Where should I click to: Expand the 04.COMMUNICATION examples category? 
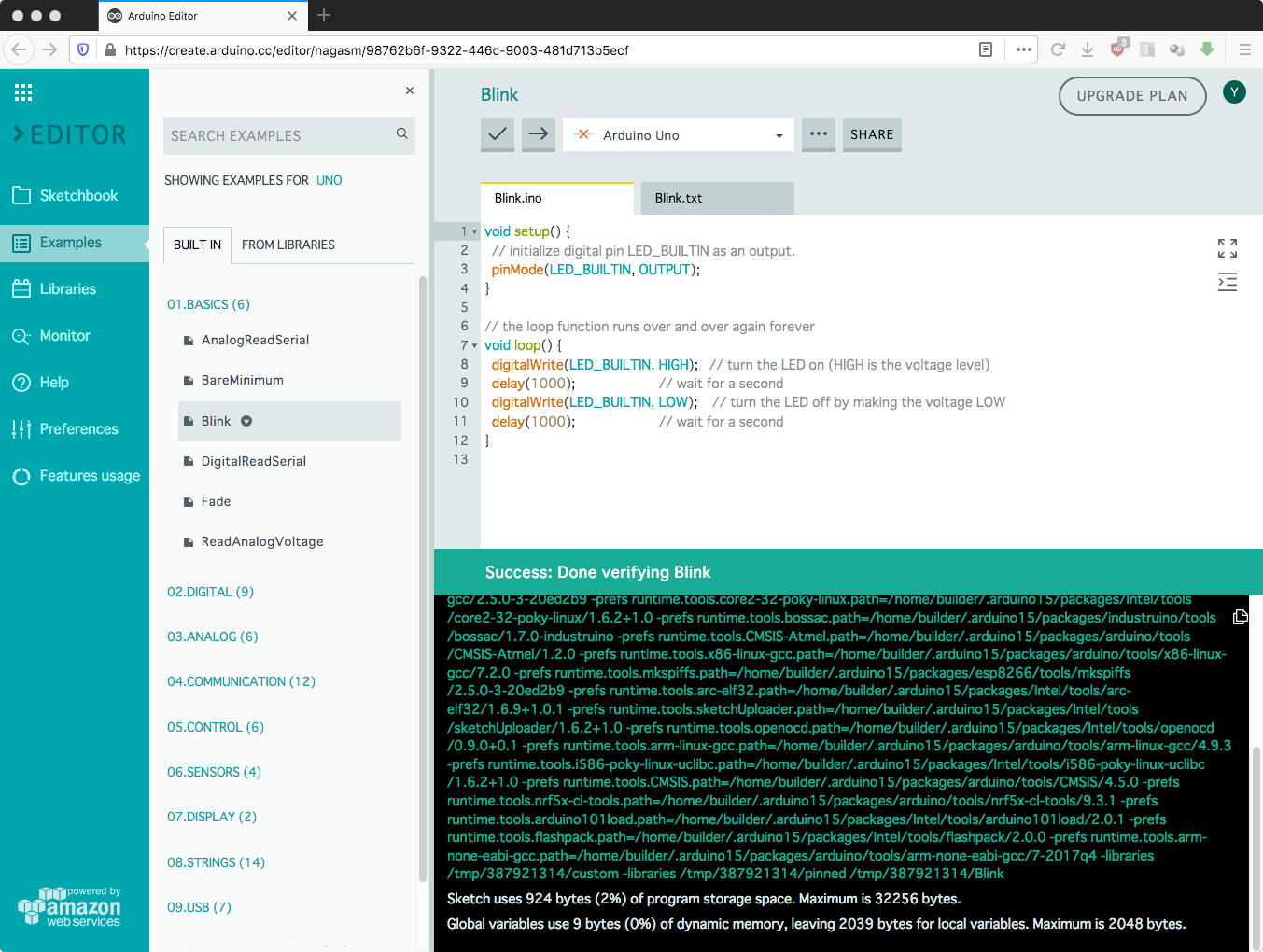tap(241, 681)
